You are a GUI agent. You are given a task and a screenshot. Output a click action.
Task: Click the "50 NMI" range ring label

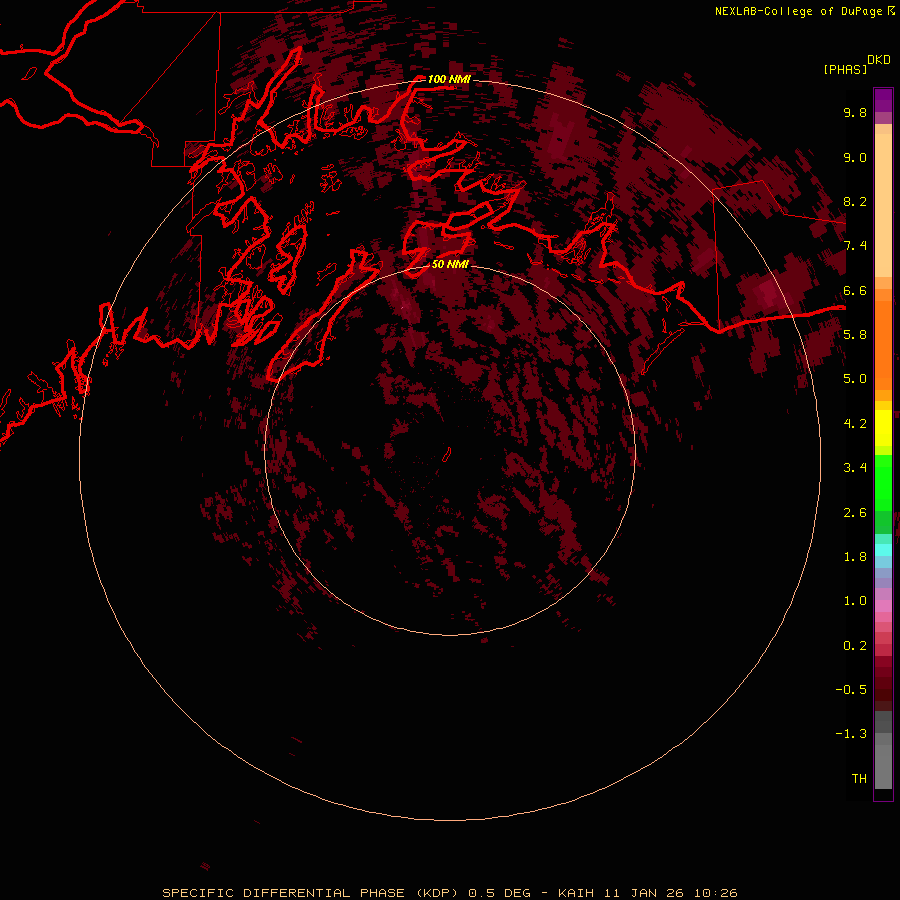(x=450, y=264)
